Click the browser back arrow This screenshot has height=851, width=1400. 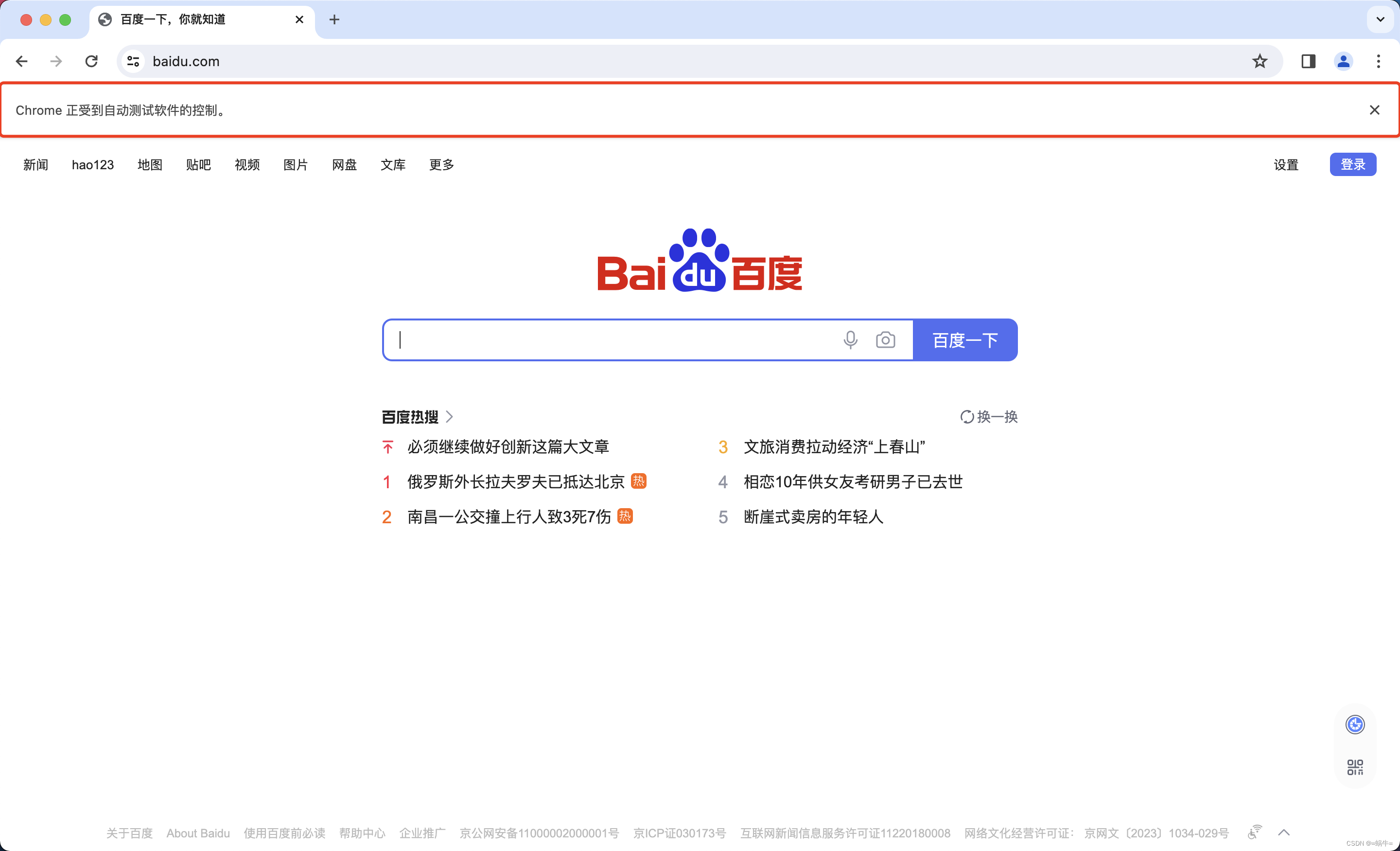[21, 61]
